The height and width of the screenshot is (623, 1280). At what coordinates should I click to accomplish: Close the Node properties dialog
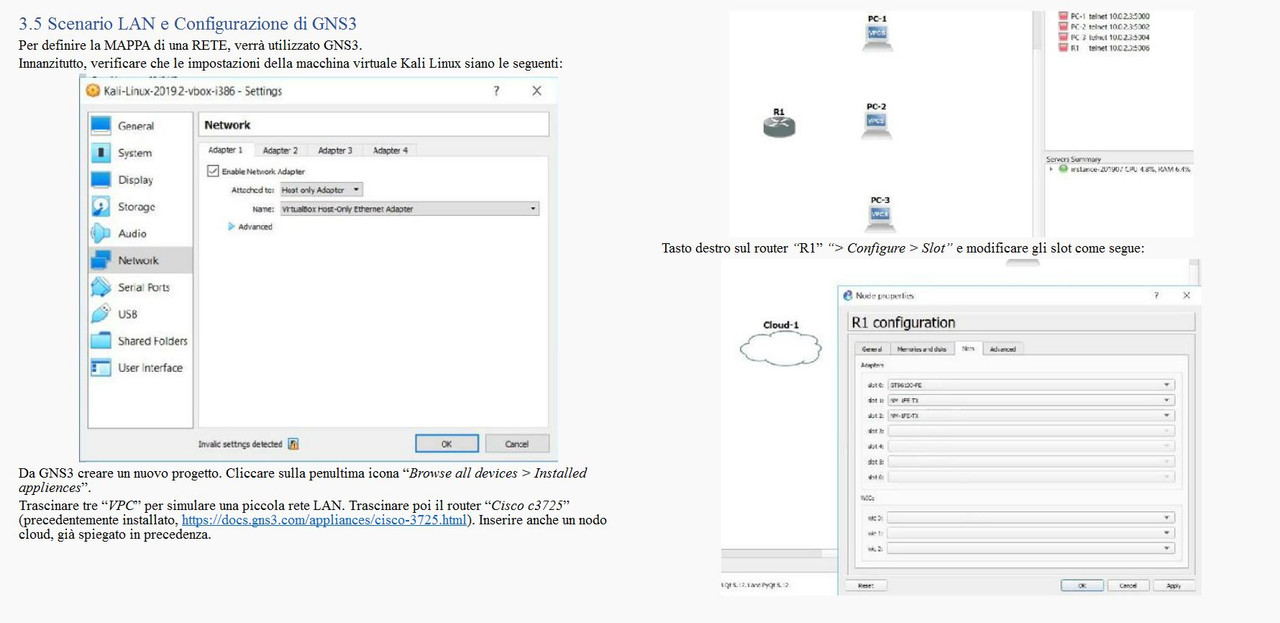[x=1187, y=296]
